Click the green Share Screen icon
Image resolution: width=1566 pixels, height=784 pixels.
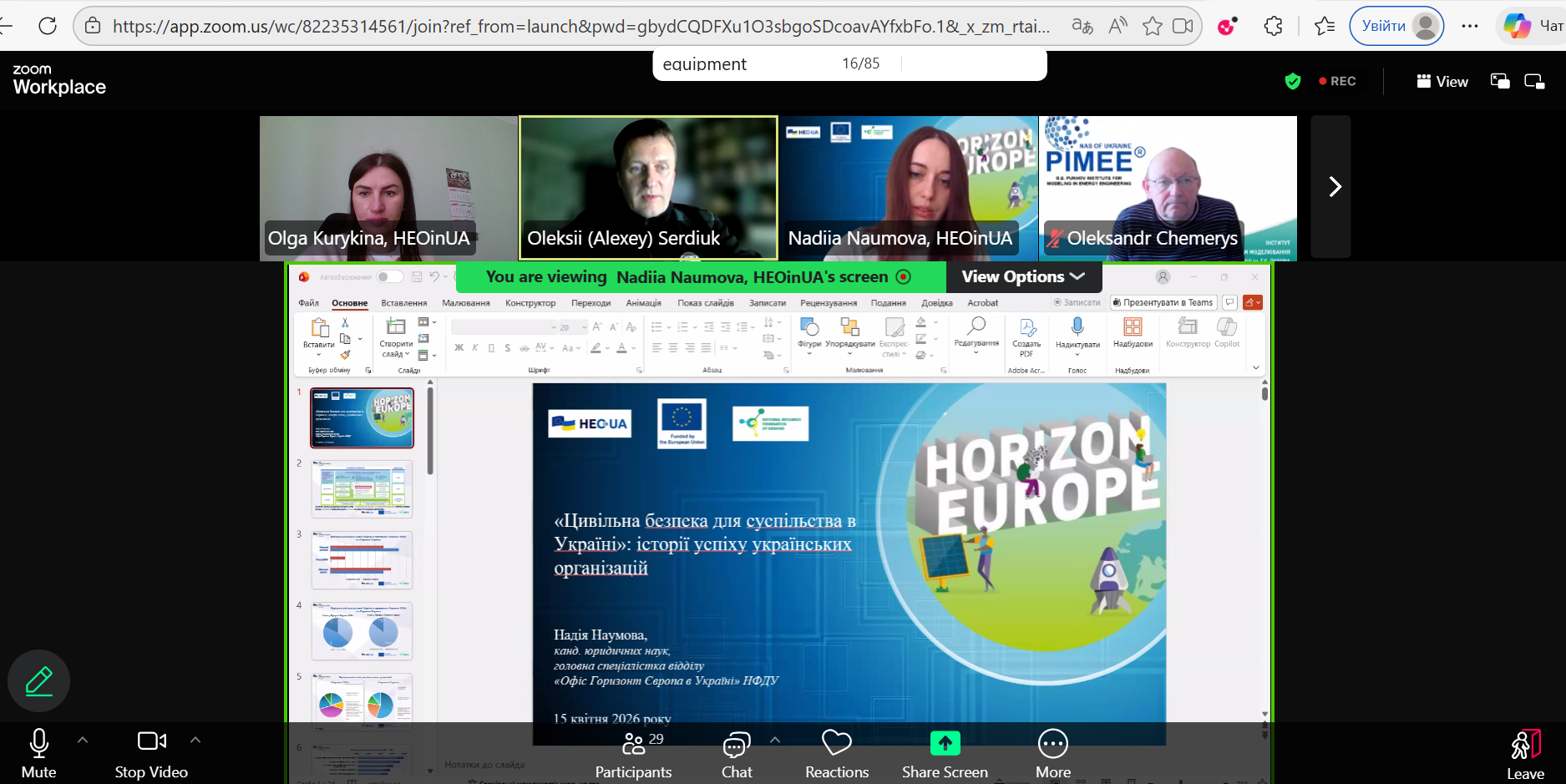[x=945, y=742]
